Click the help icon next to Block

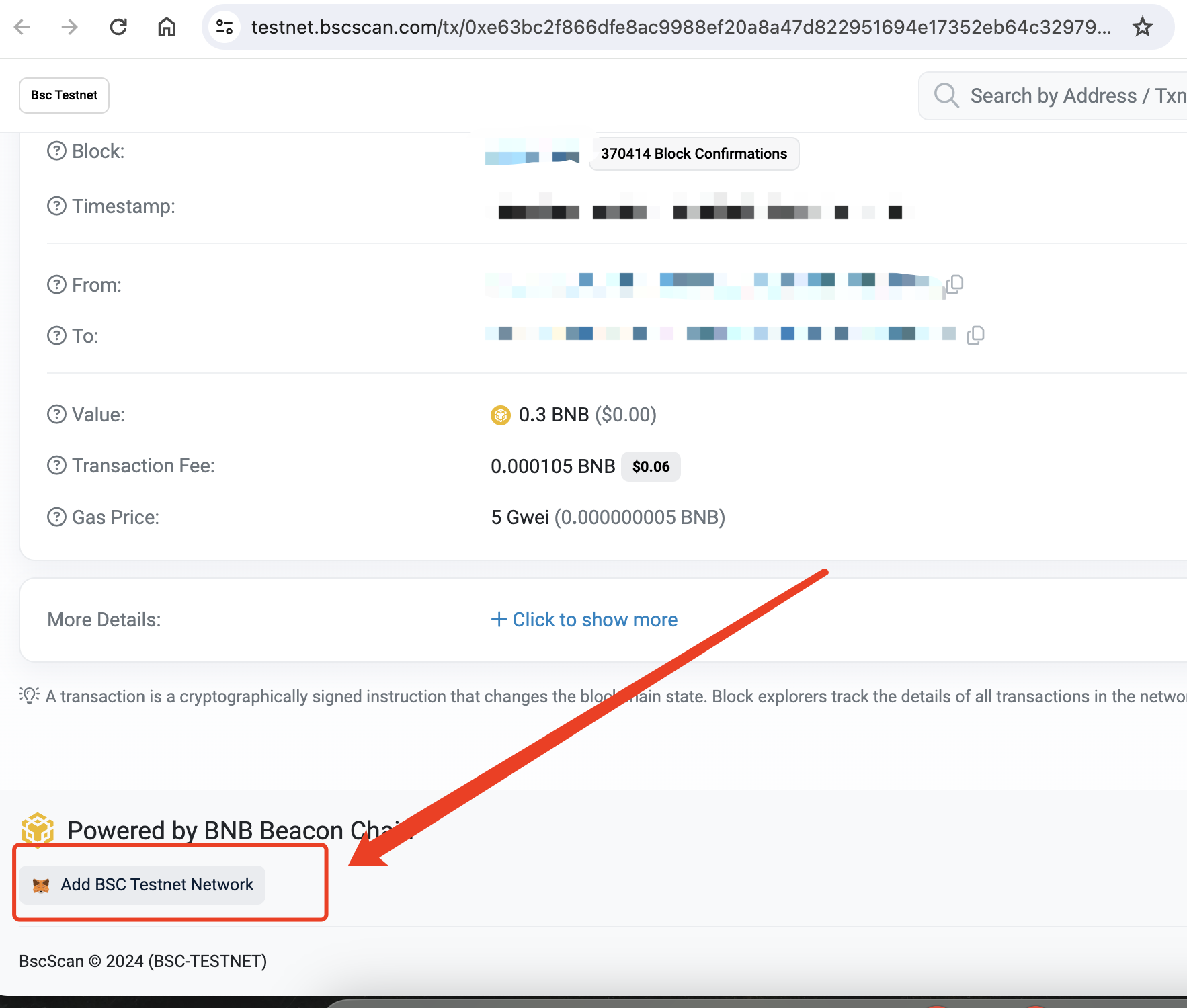point(56,151)
